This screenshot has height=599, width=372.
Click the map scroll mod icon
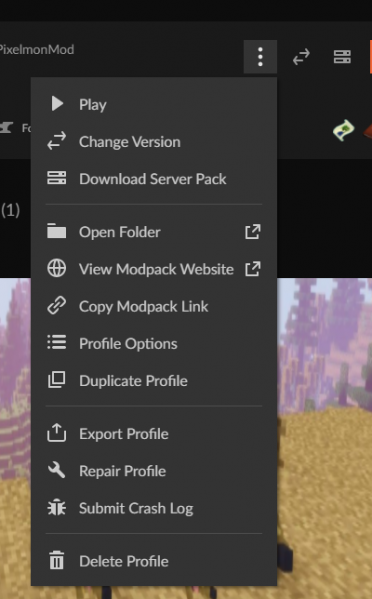[343, 130]
